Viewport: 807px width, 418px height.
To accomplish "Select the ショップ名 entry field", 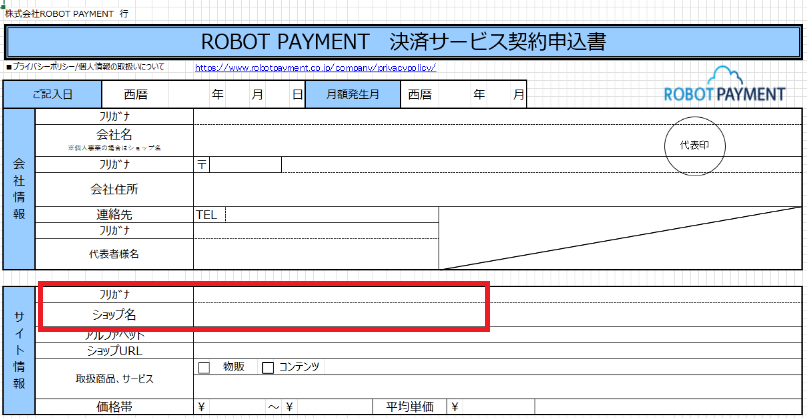I will (x=497, y=315).
